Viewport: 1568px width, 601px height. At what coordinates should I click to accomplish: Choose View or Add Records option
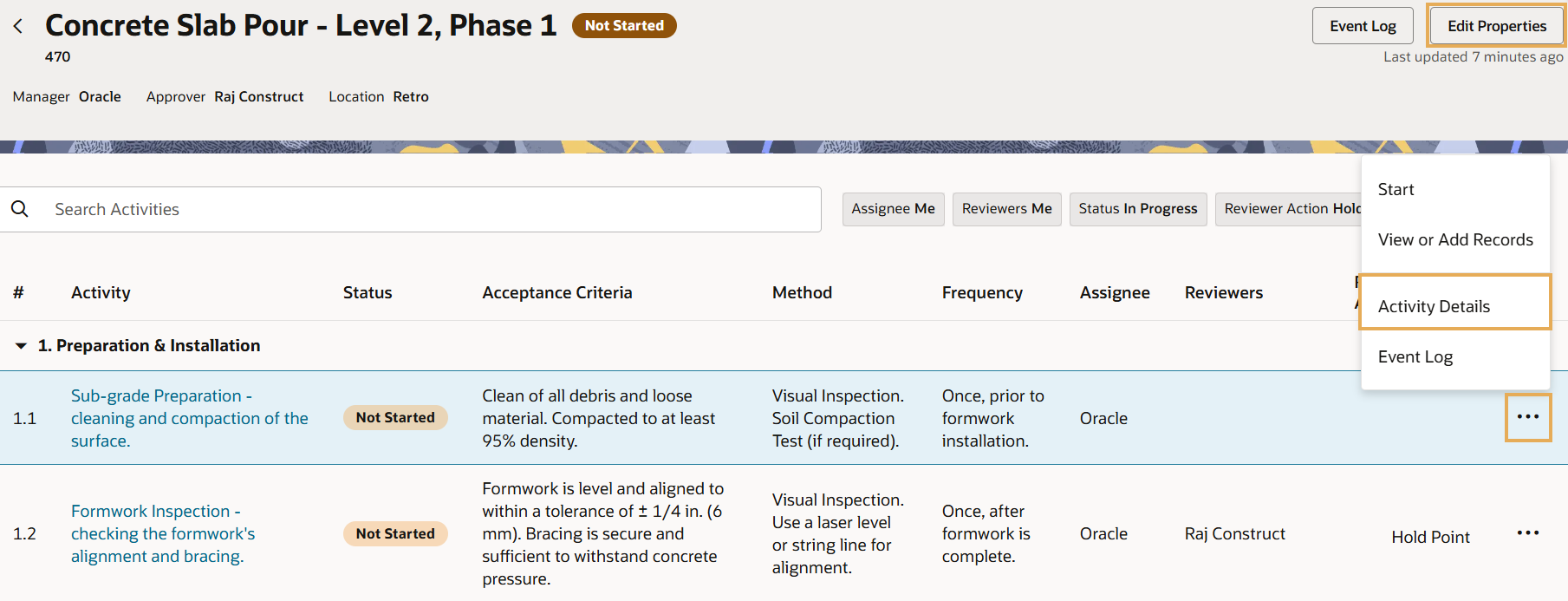coord(1454,240)
